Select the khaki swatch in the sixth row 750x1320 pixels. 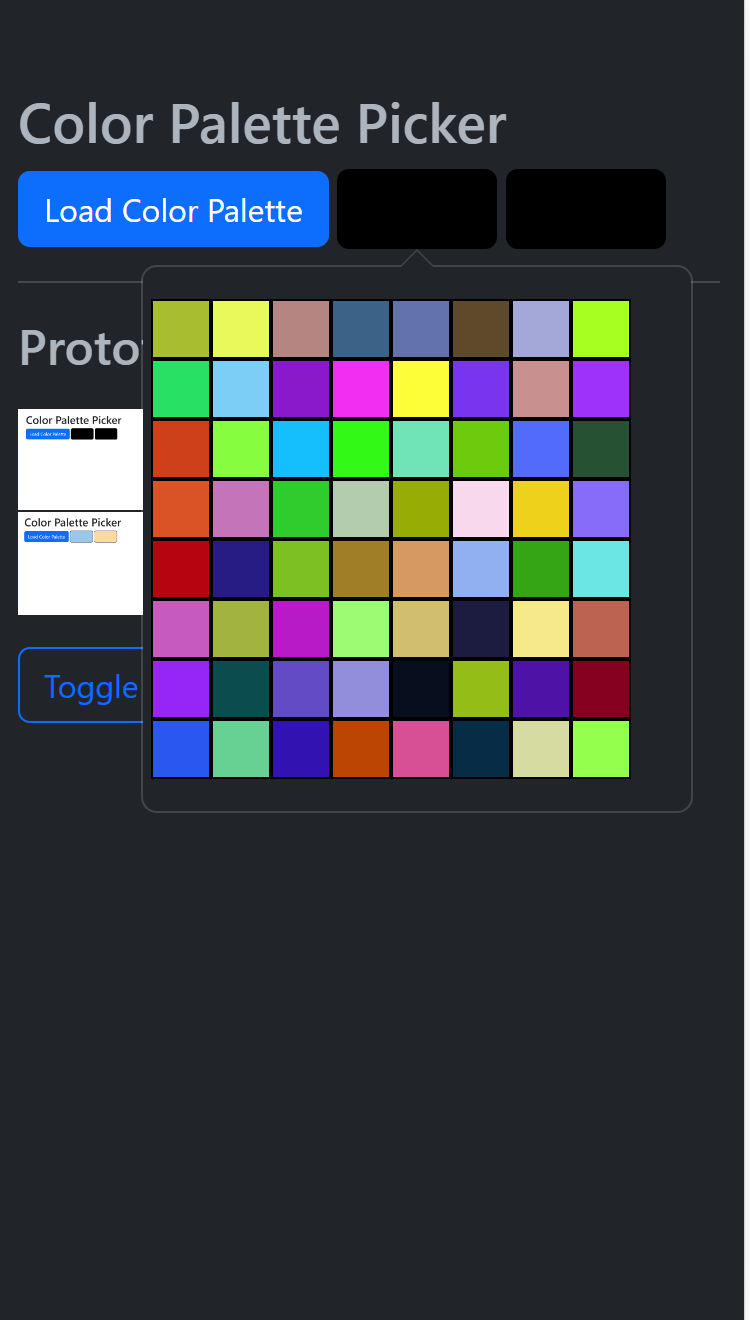pyautogui.click(x=421, y=629)
